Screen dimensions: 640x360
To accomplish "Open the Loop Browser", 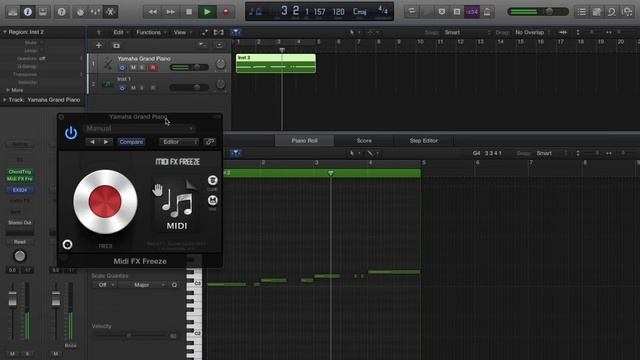I will (x=611, y=12).
